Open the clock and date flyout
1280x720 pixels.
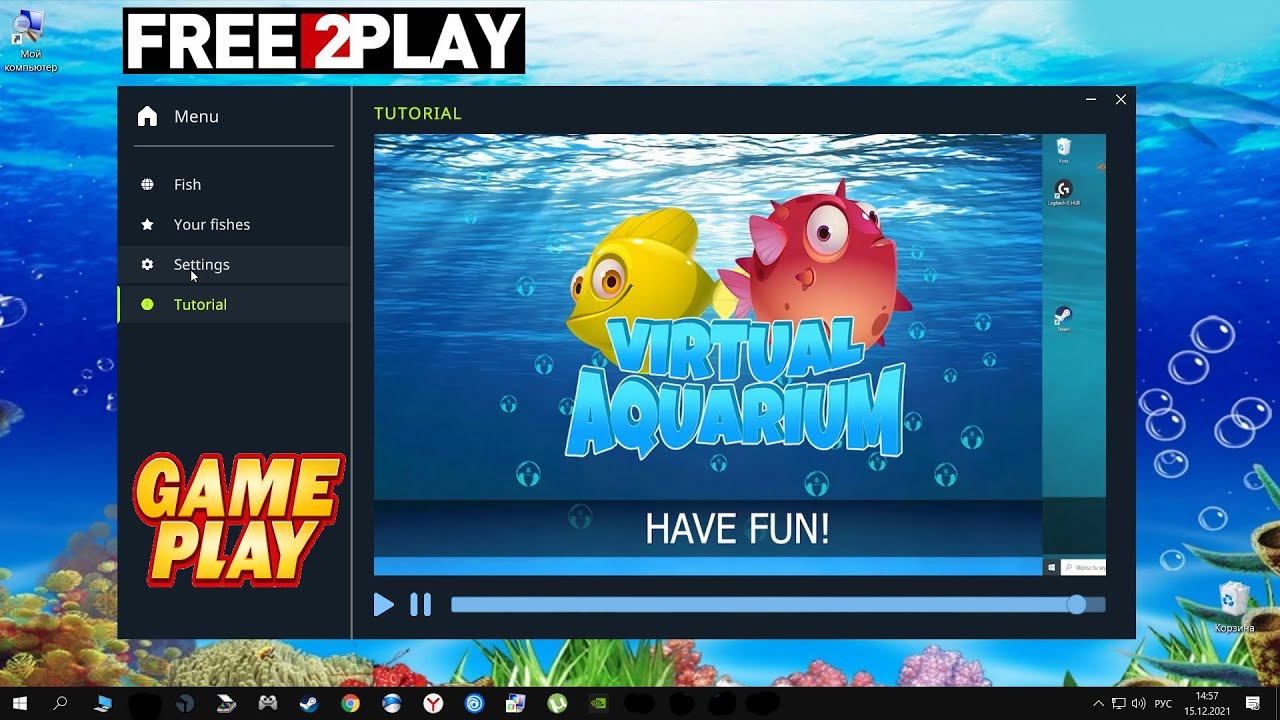pyautogui.click(x=1207, y=703)
